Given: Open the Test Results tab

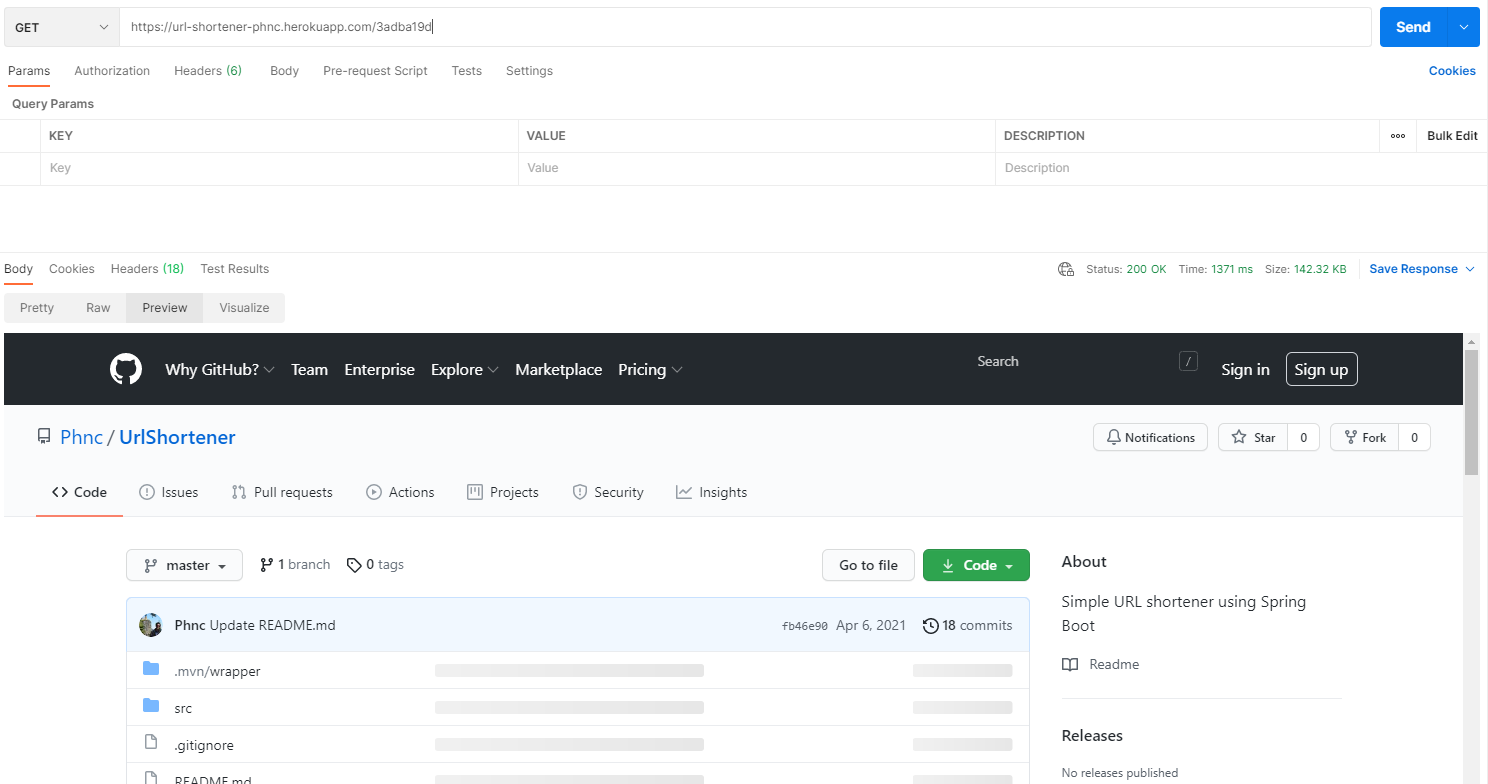Looking at the screenshot, I should tap(234, 269).
